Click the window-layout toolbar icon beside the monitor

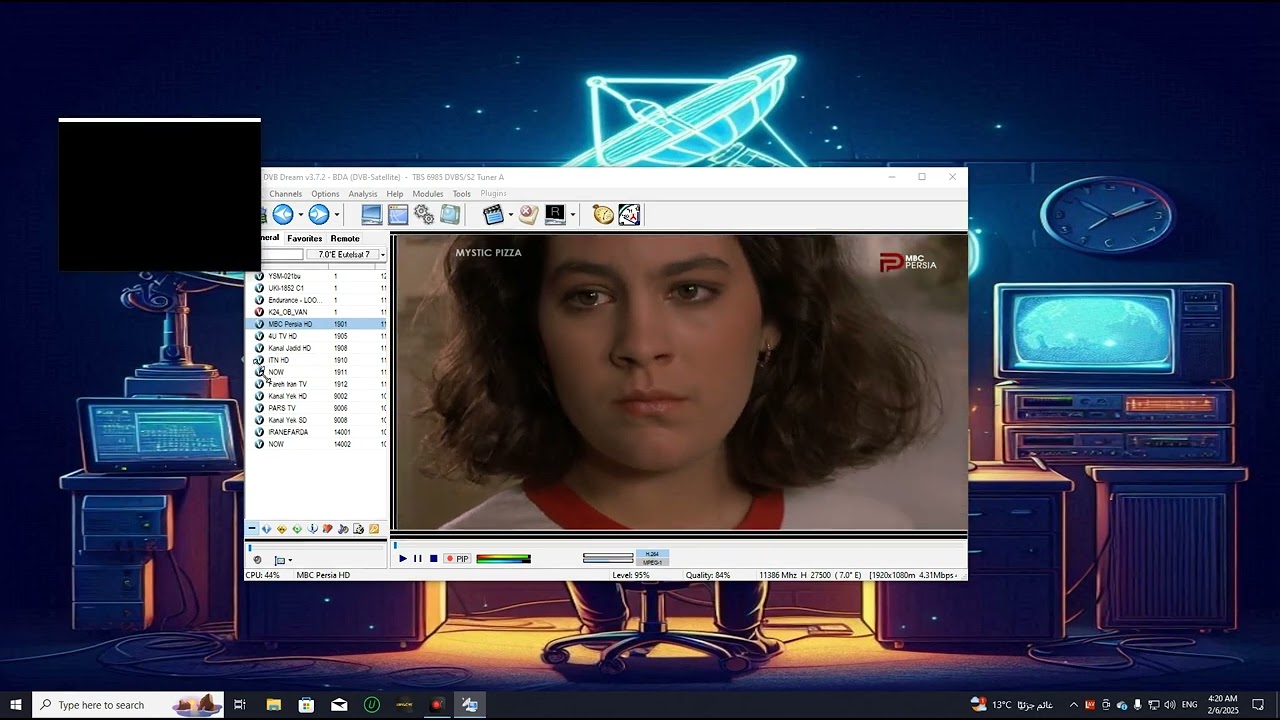tap(398, 214)
